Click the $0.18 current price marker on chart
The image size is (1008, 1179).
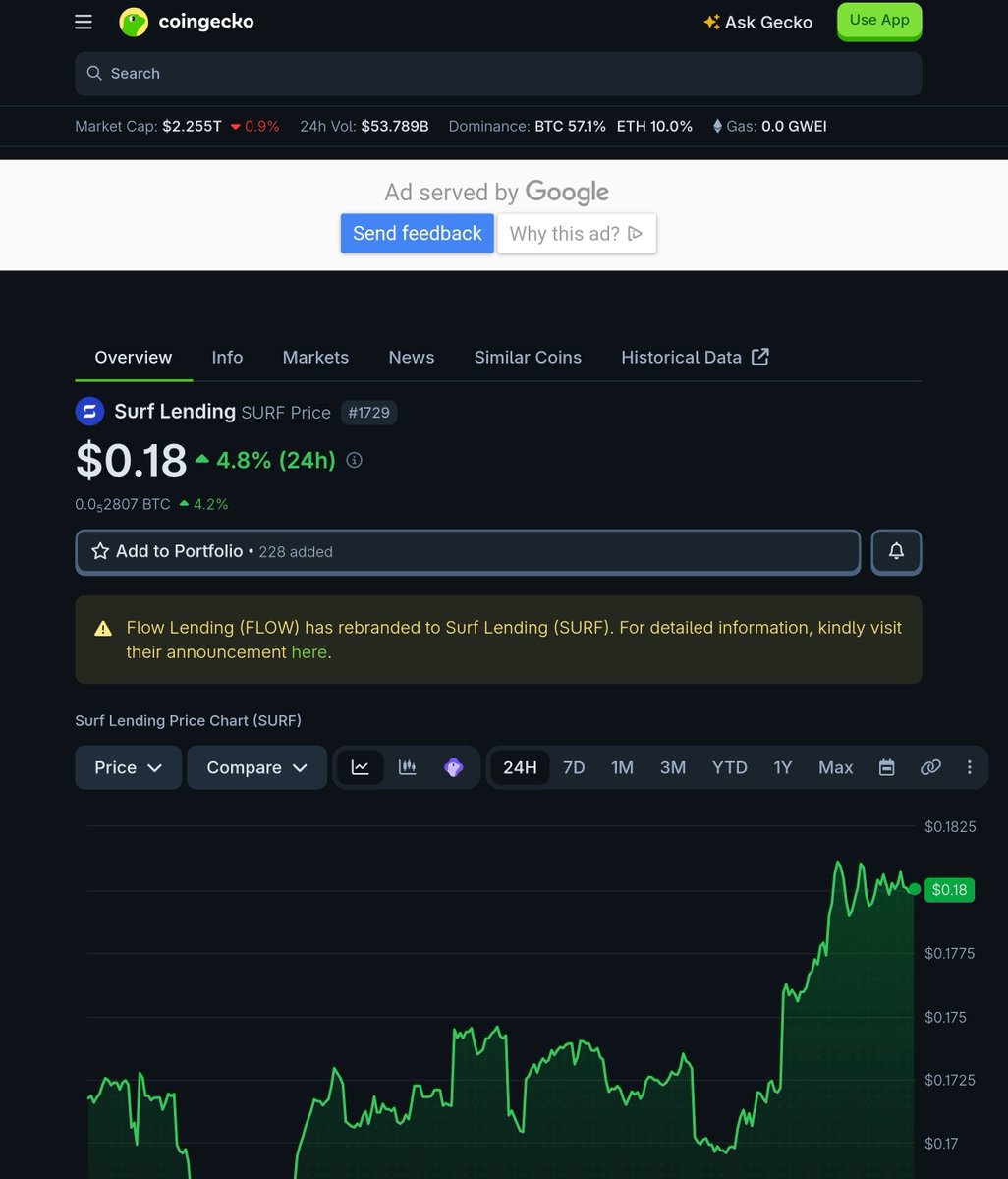949,890
